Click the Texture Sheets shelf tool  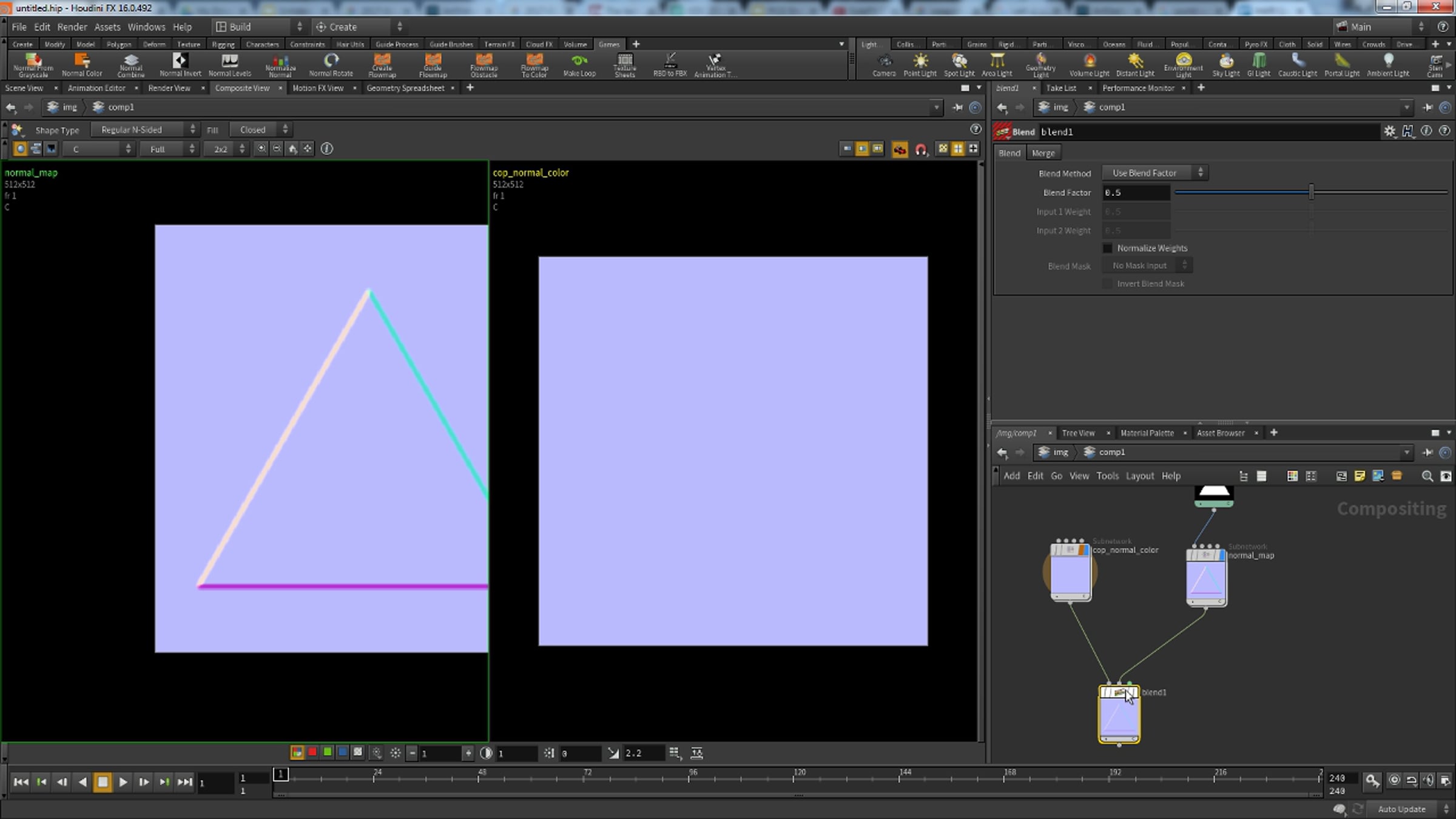tap(624, 65)
